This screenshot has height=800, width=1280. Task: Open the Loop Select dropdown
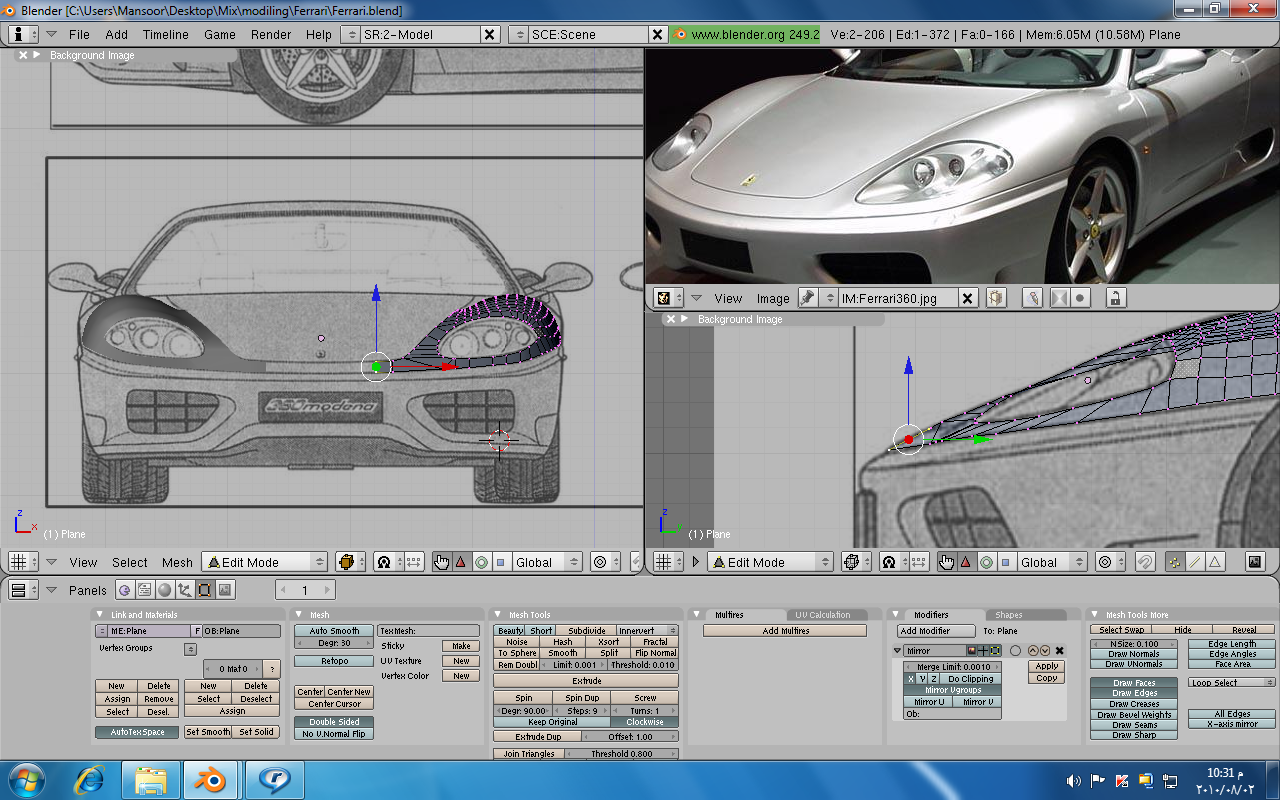coord(1232,683)
